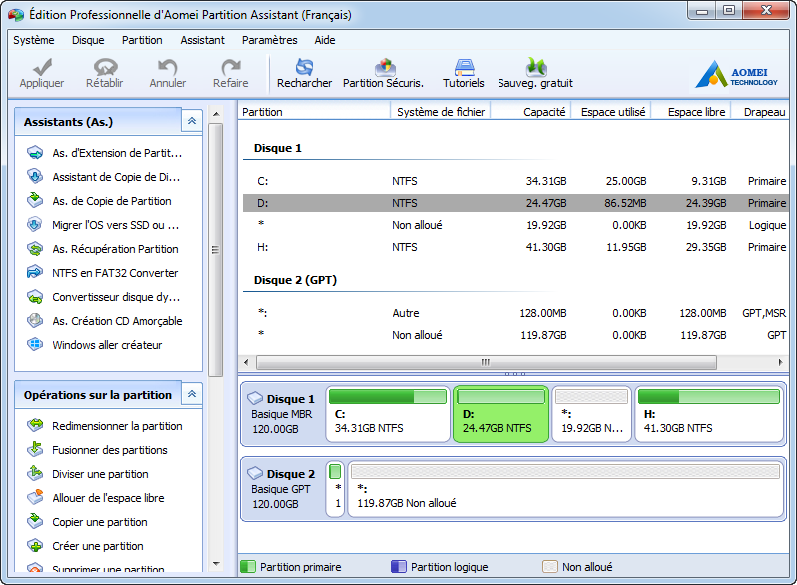Click the Disque 1 Basique MBR label
797x585 pixels.
tap(283, 414)
